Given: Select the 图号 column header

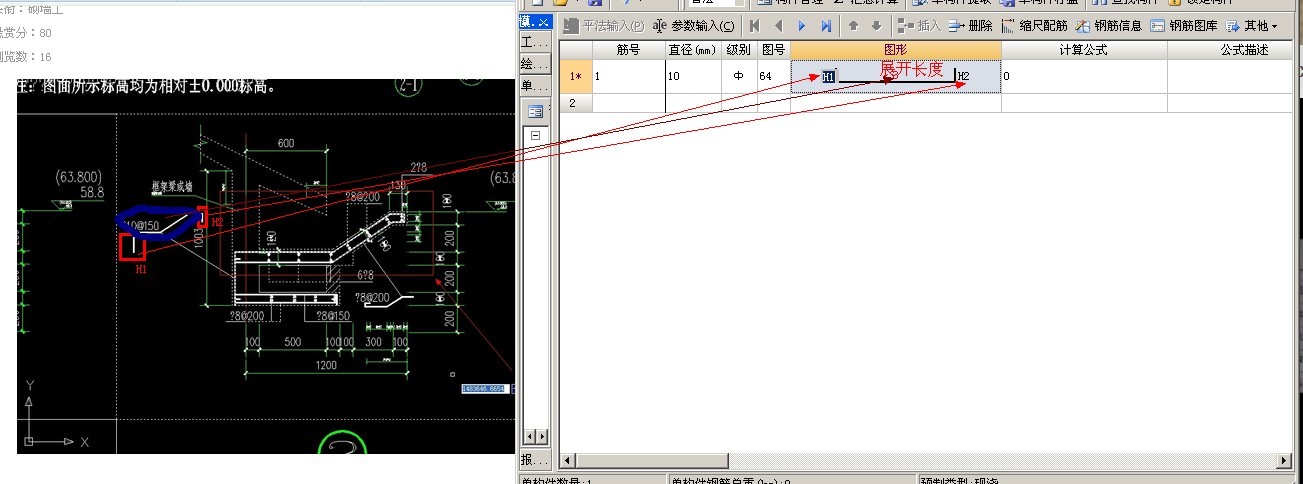Looking at the screenshot, I should click(x=774, y=50).
